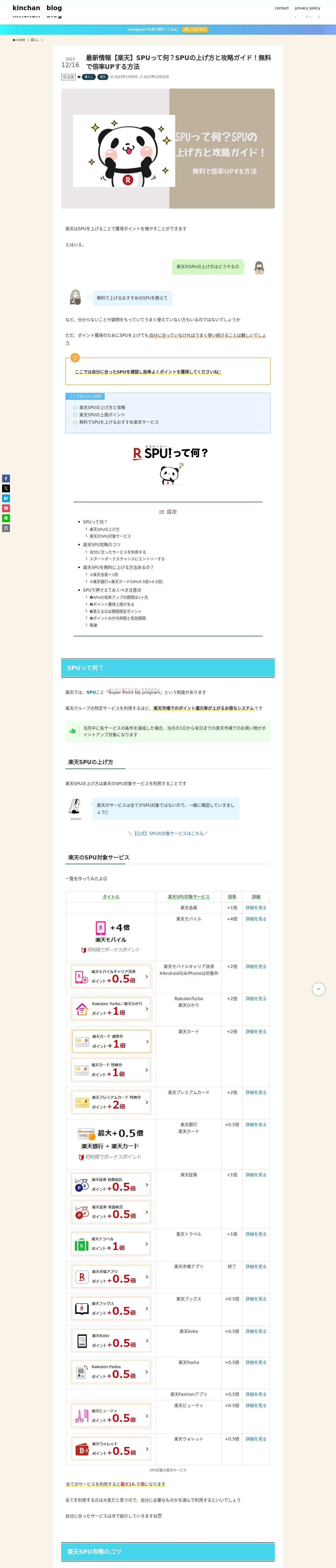
Task: Click the 楽天ブックス +0.5倍 banner
Action: click(111, 1309)
